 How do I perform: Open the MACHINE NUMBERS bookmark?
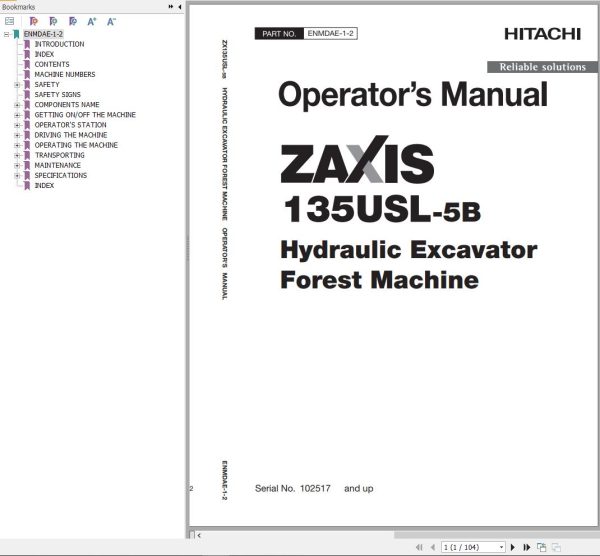[x=65, y=74]
